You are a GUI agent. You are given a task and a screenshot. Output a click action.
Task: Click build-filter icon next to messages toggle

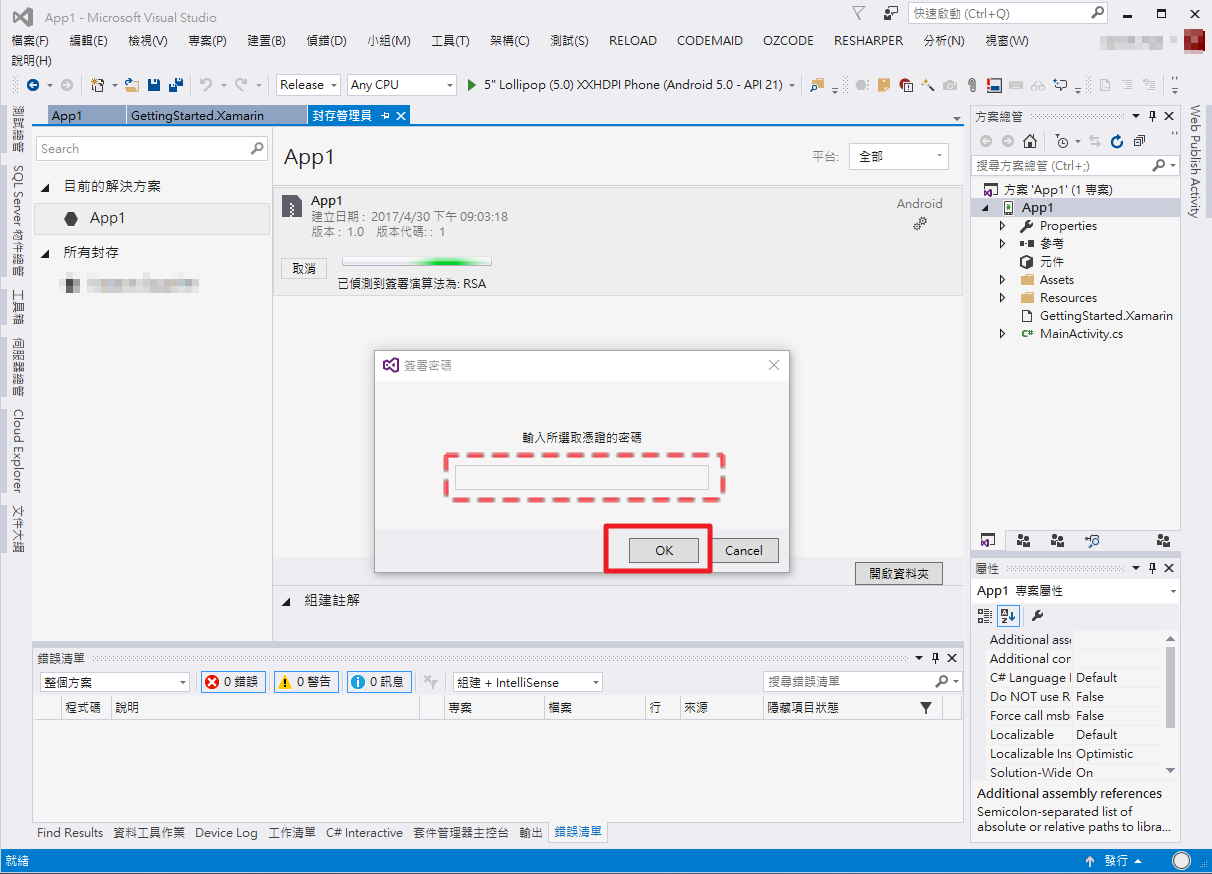click(430, 682)
